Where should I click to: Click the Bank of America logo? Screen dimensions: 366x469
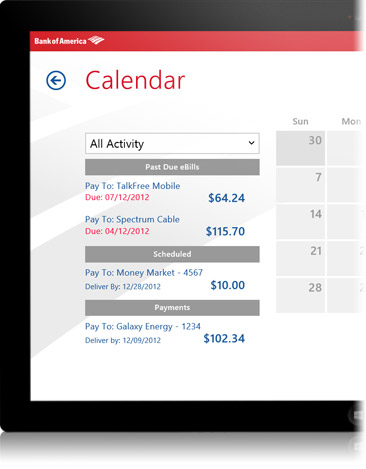click(69, 41)
